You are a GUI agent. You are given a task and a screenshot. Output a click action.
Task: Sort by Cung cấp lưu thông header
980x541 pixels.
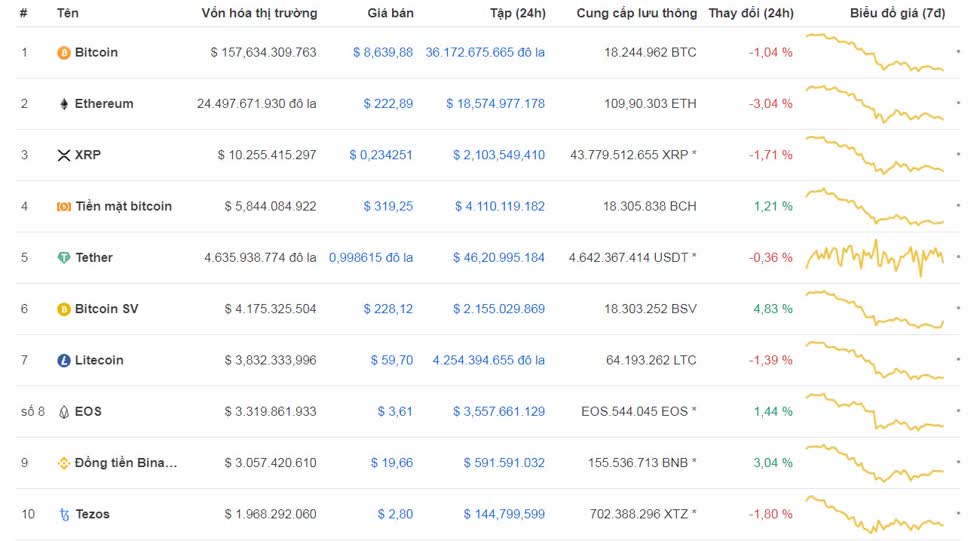(637, 13)
